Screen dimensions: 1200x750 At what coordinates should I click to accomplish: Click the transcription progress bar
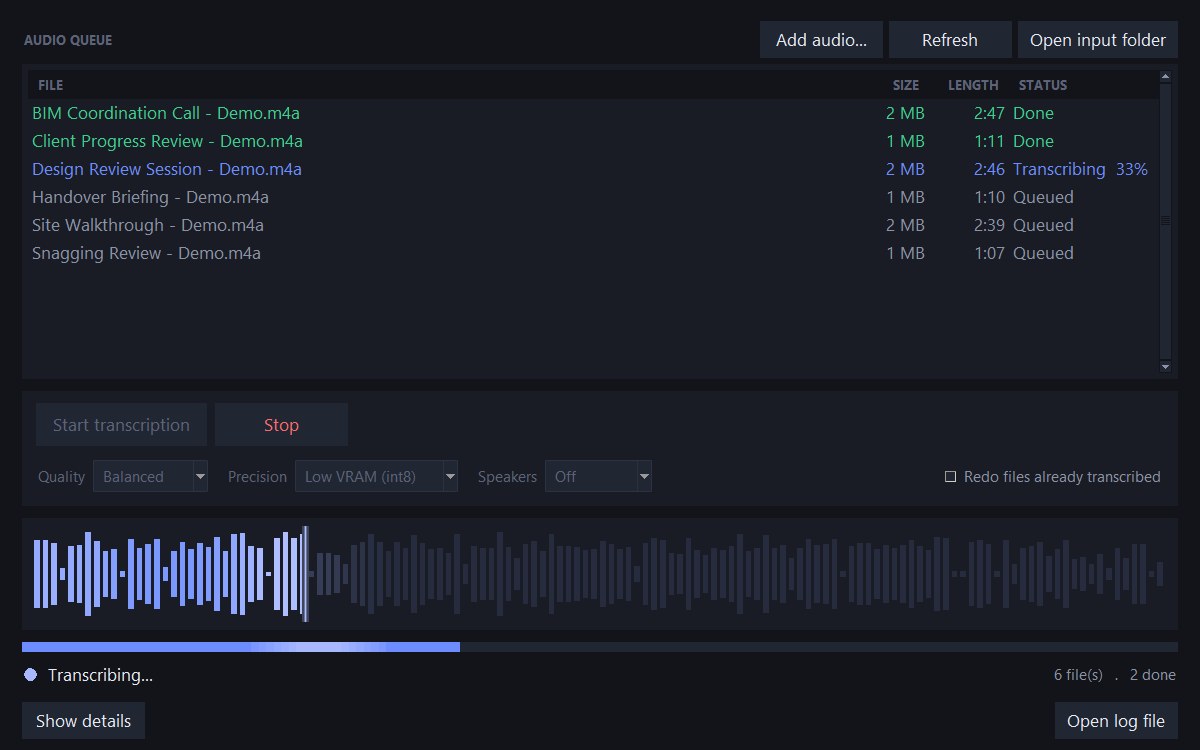coord(600,647)
